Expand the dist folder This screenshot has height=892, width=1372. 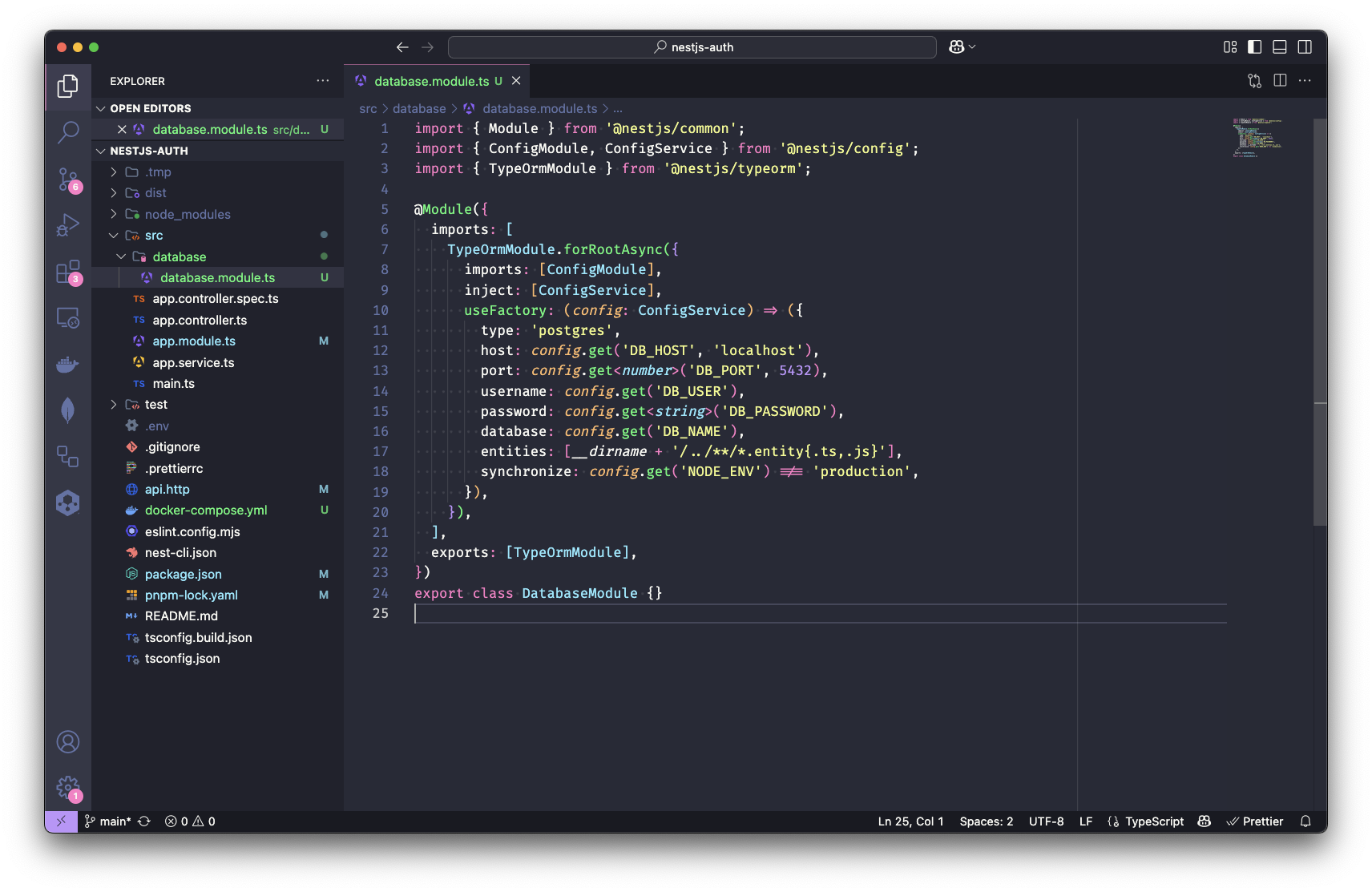point(114,193)
